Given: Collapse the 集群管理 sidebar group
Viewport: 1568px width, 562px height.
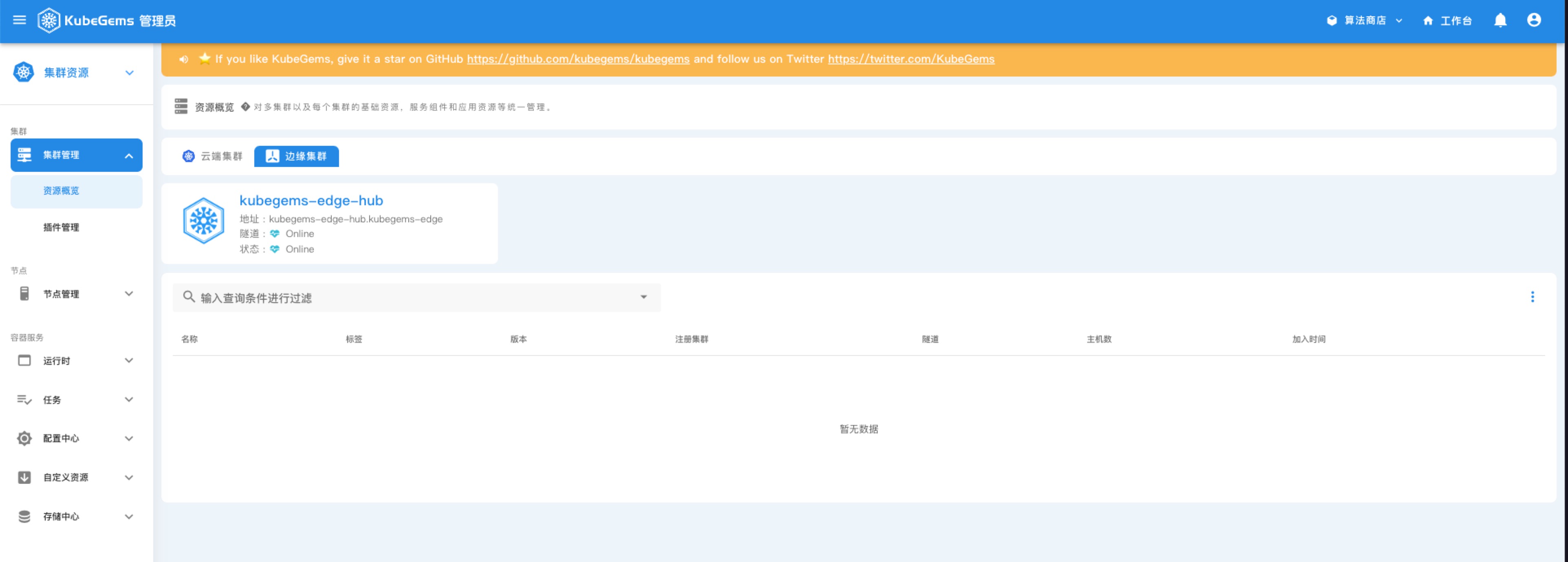Looking at the screenshot, I should [76, 155].
